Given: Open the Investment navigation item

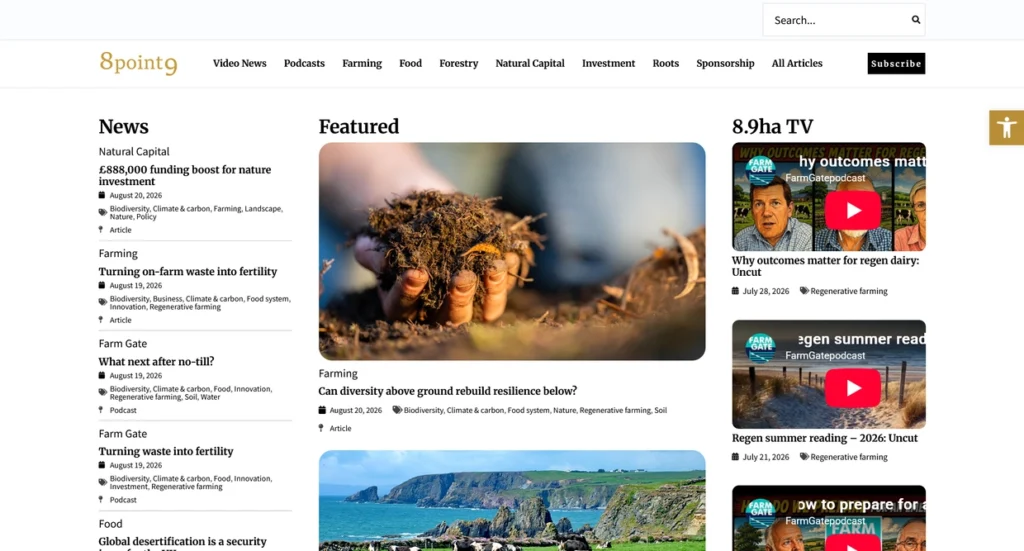Looking at the screenshot, I should click(x=609, y=63).
